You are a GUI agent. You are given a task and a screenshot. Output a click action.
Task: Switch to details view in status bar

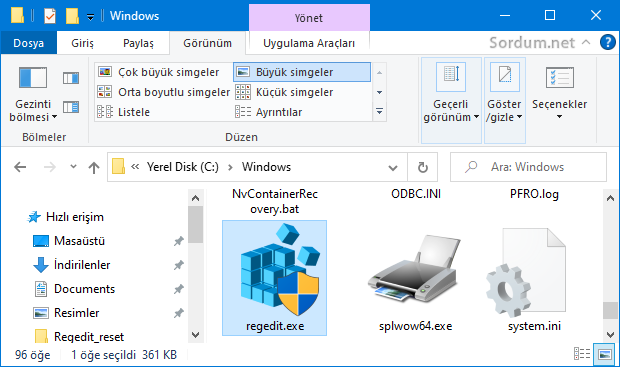[582, 354]
